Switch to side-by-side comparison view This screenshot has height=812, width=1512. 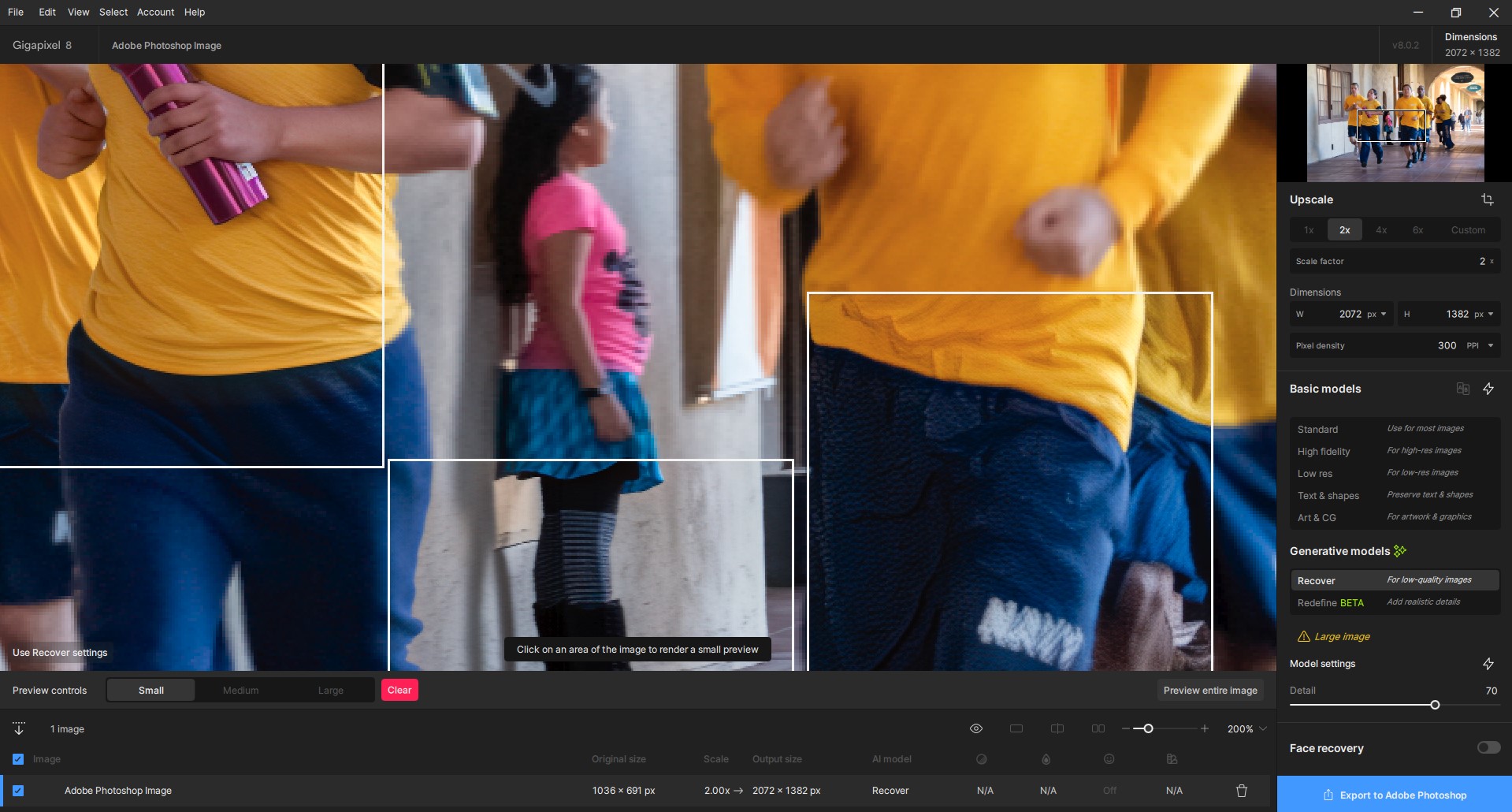[1098, 728]
